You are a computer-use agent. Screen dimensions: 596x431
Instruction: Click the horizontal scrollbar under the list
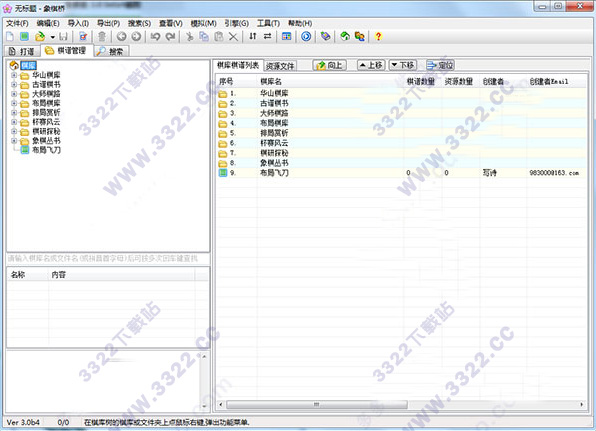point(401,404)
